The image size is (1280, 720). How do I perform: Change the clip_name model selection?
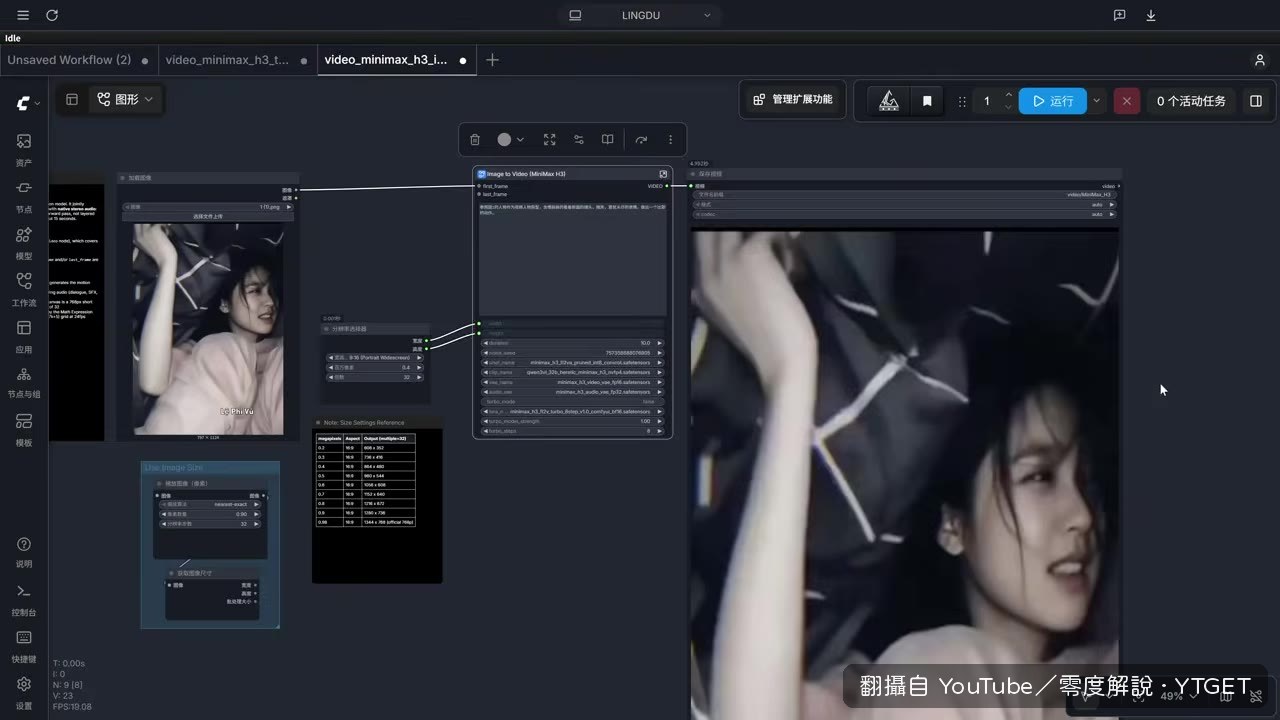click(x=572, y=372)
